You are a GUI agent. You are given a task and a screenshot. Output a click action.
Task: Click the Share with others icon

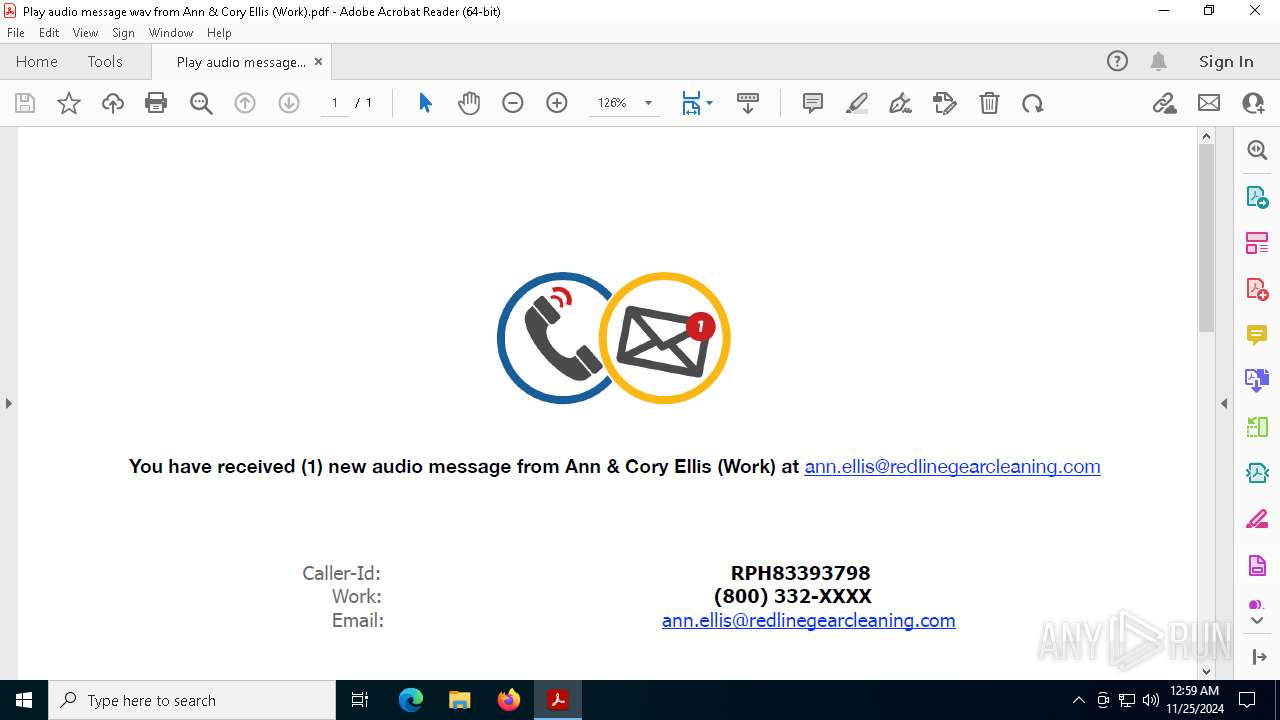pyautogui.click(x=1253, y=103)
